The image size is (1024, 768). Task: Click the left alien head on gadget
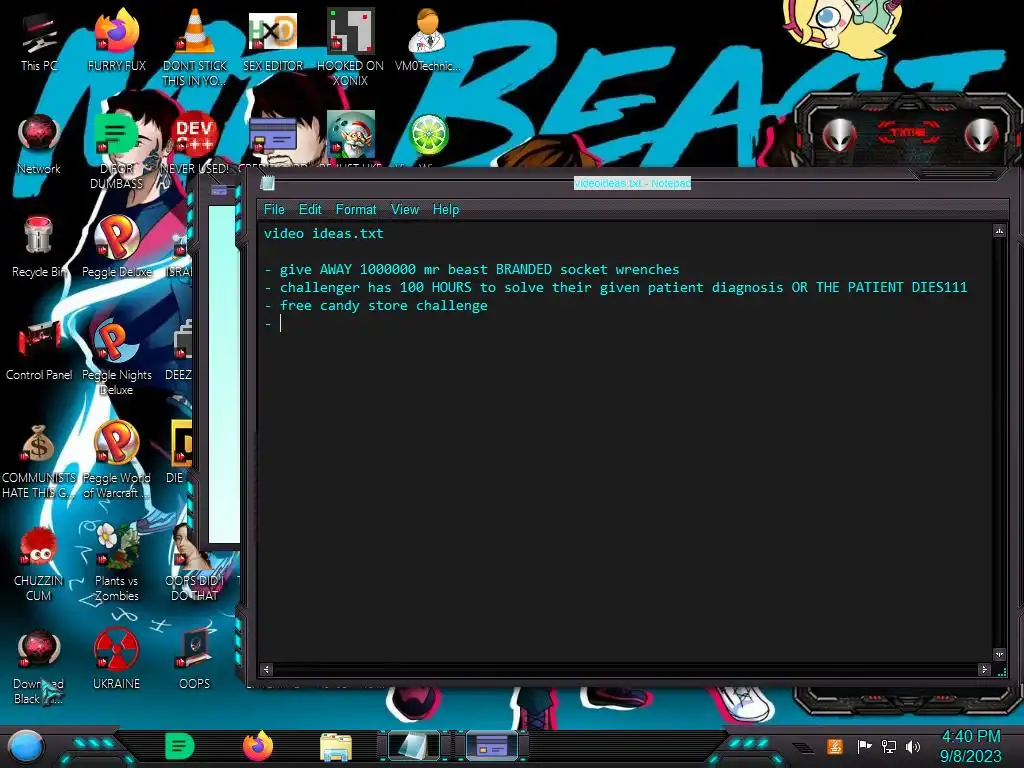pyautogui.click(x=839, y=135)
